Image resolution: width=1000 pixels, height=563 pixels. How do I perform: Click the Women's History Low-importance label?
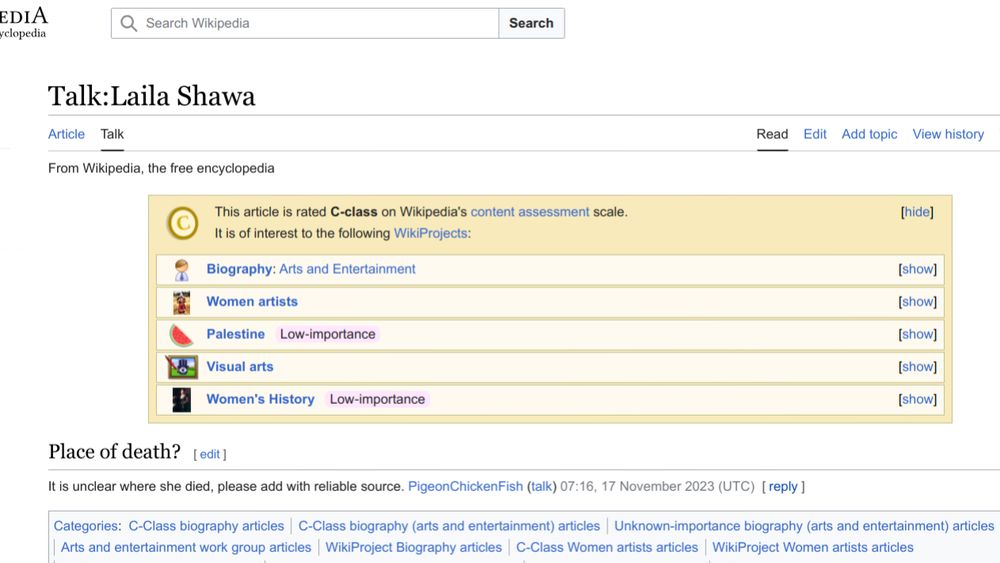click(377, 400)
